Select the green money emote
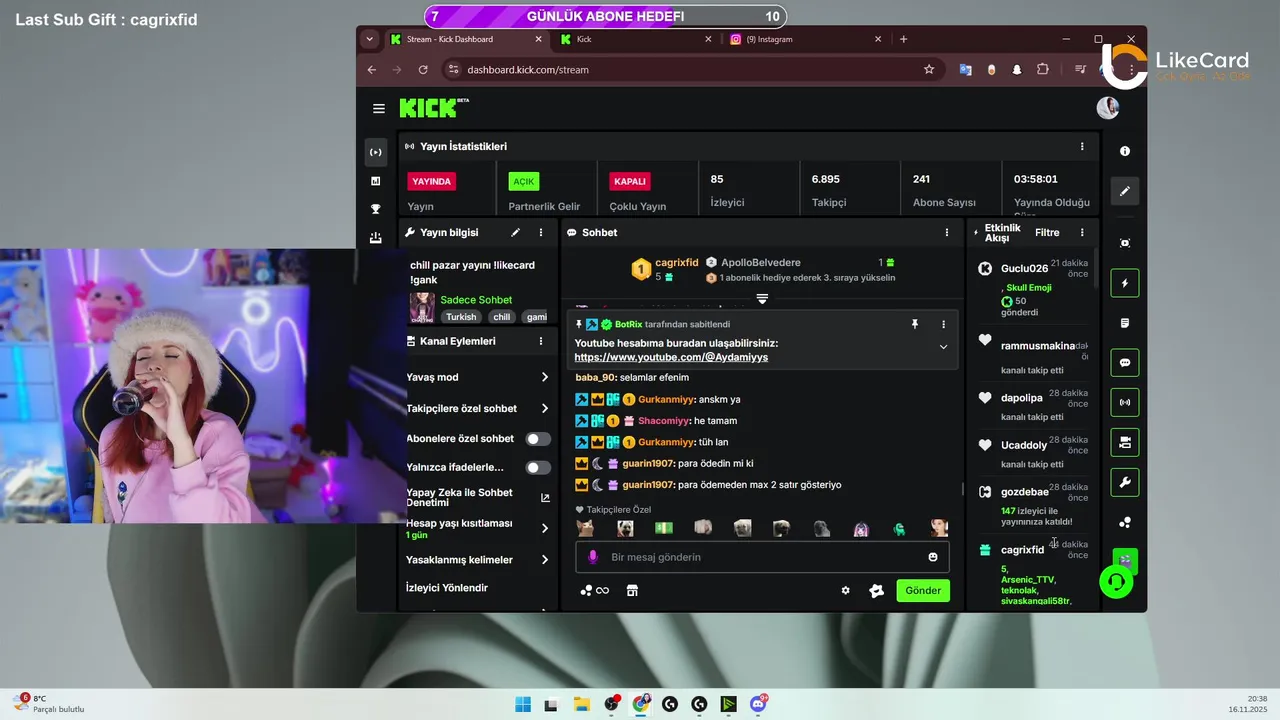This screenshot has height=720, width=1280. click(664, 528)
